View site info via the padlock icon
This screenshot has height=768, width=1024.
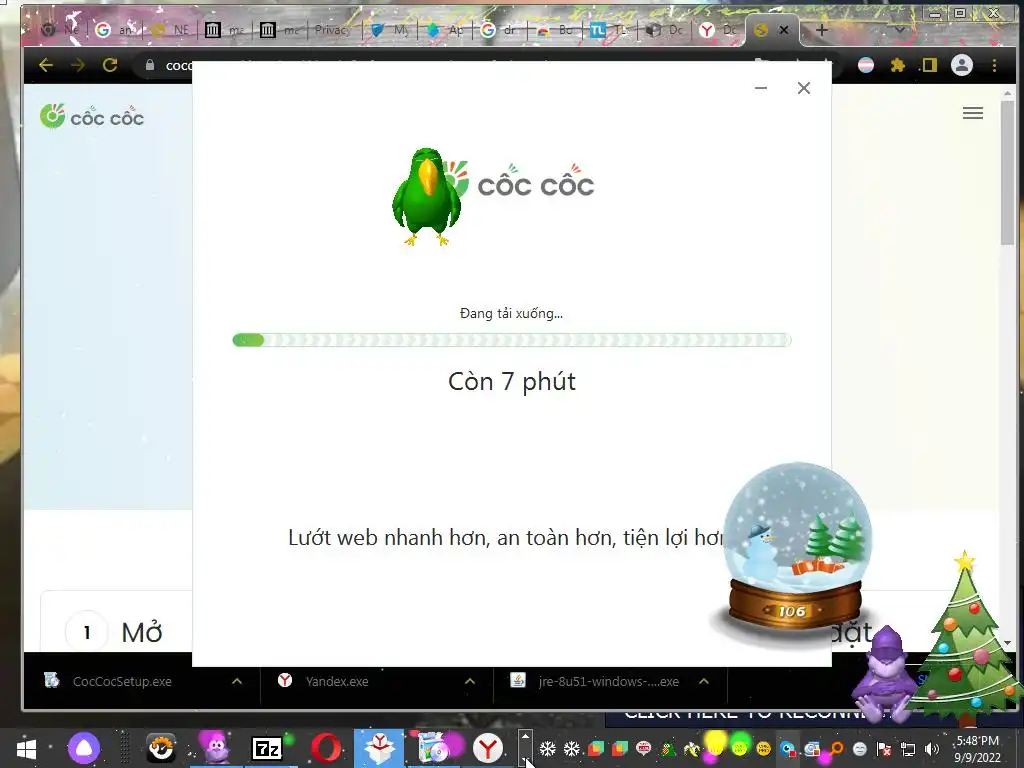pyautogui.click(x=150, y=65)
